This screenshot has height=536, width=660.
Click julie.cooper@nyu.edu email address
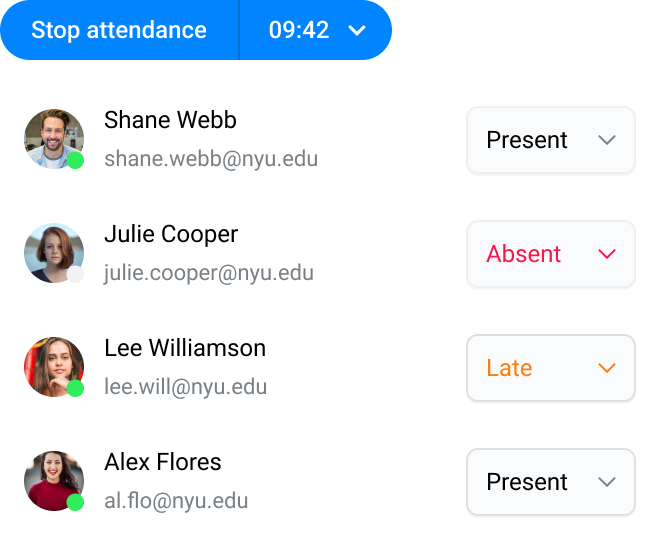[209, 273]
